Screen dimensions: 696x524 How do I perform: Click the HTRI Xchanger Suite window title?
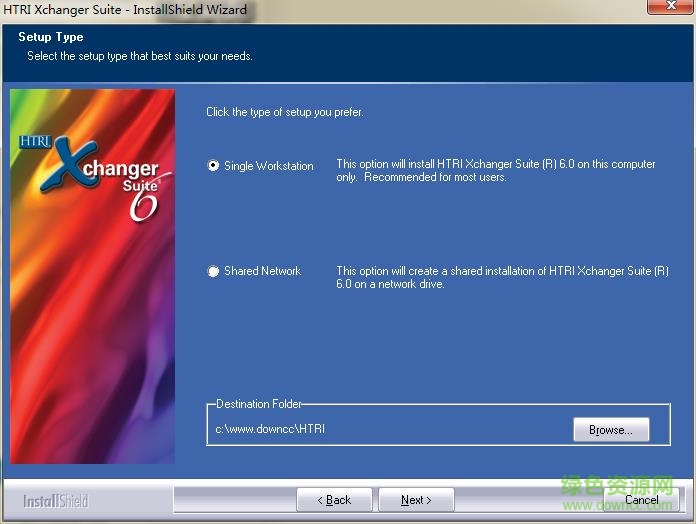[125, 9]
